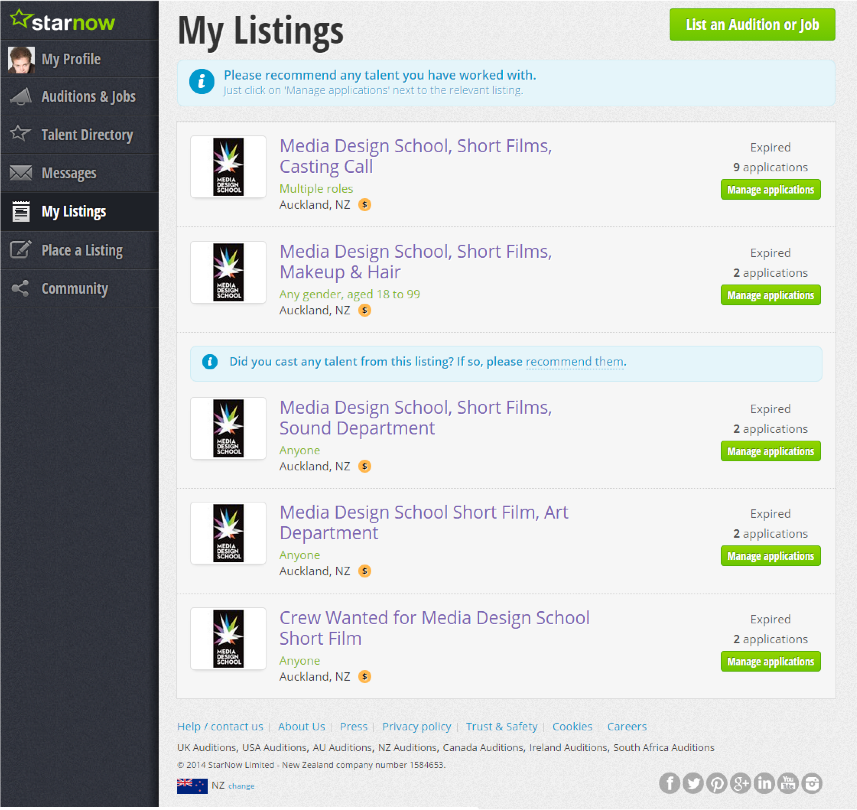Follow the 'recommend them' link
The image size is (857, 810).
(x=574, y=362)
